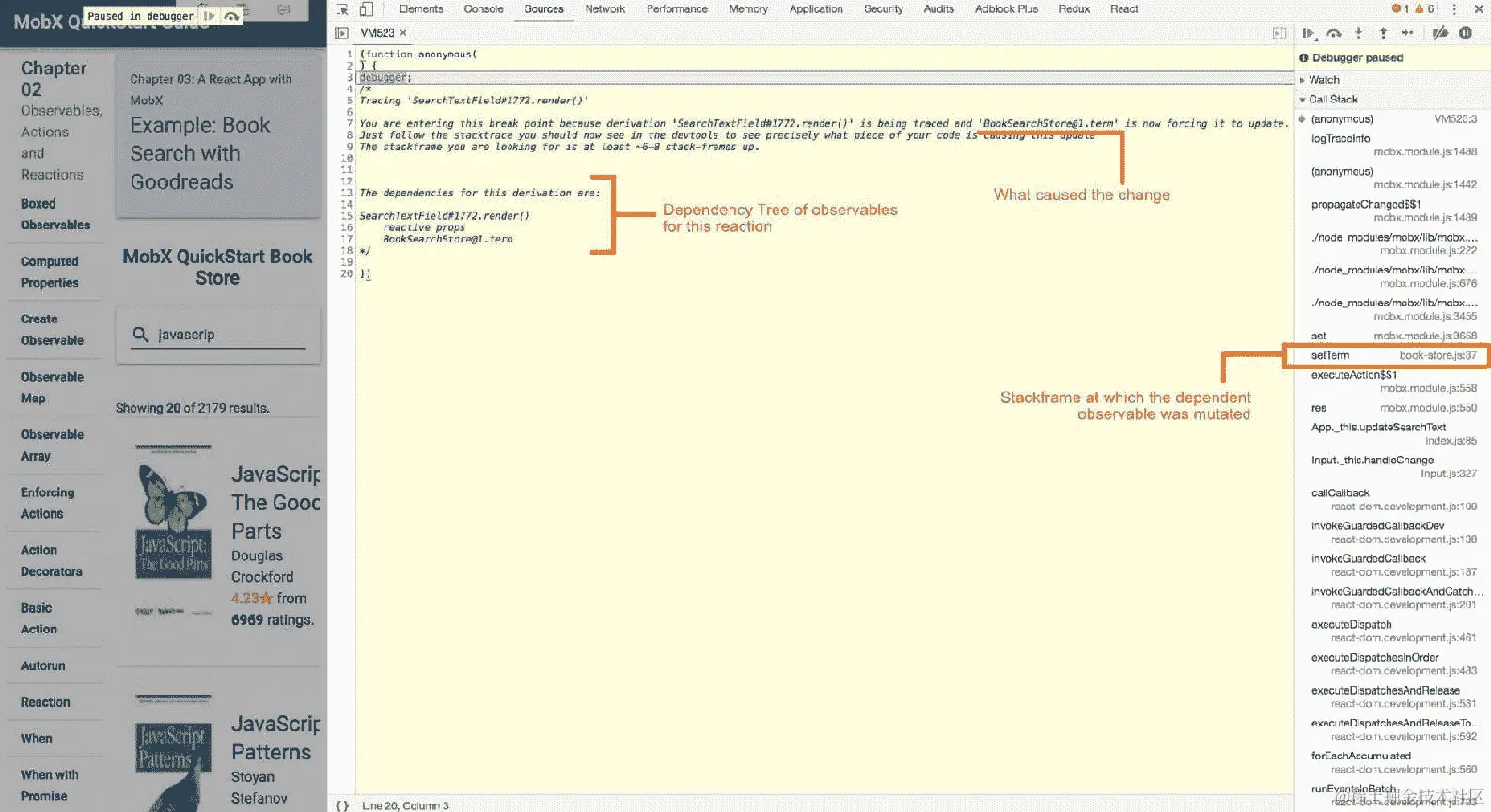This screenshot has width=1491, height=812.
Task: Open Autorun sidebar link
Action: (43, 665)
